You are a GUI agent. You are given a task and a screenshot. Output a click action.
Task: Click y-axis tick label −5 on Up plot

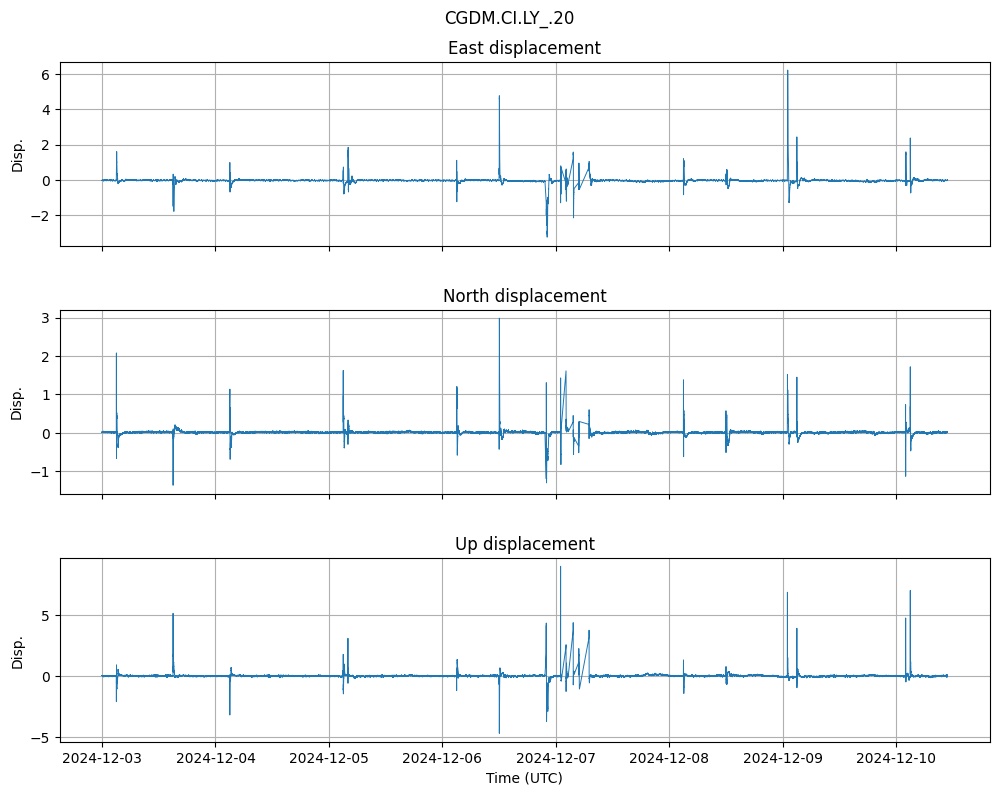42,737
